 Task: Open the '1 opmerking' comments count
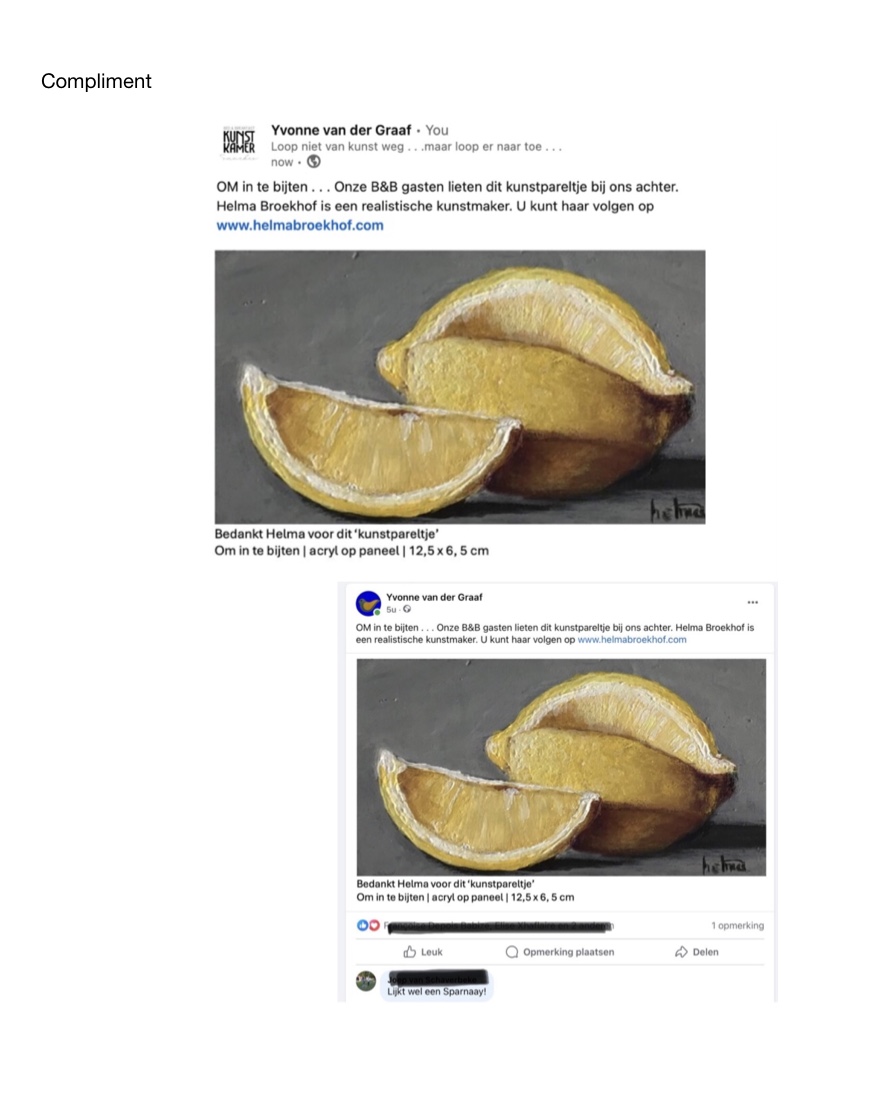[738, 926]
